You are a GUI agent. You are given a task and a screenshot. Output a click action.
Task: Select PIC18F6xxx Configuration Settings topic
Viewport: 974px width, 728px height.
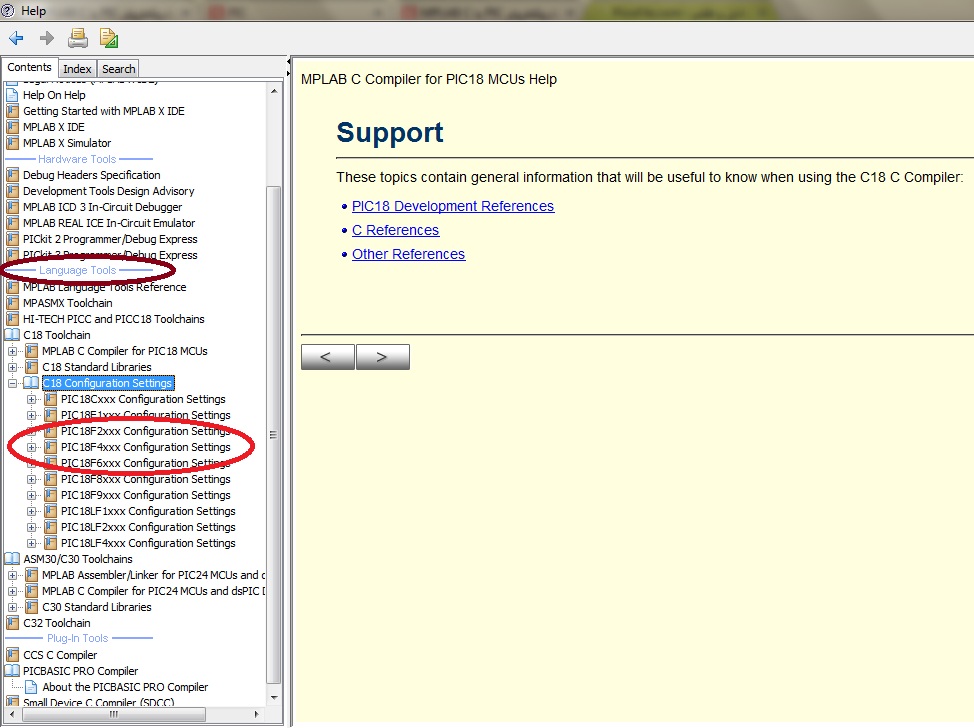[145, 463]
